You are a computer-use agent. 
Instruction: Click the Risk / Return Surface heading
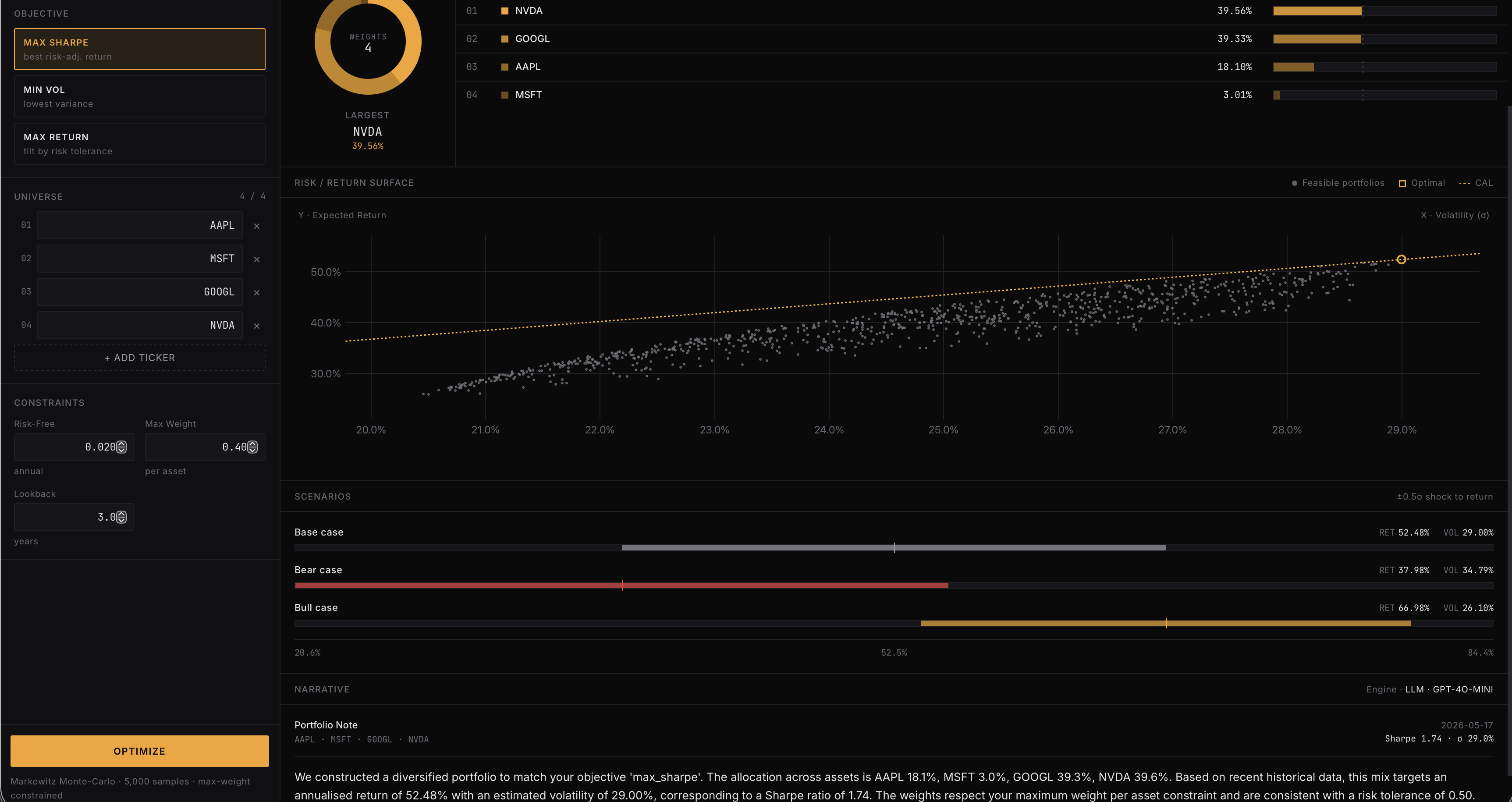pos(354,183)
